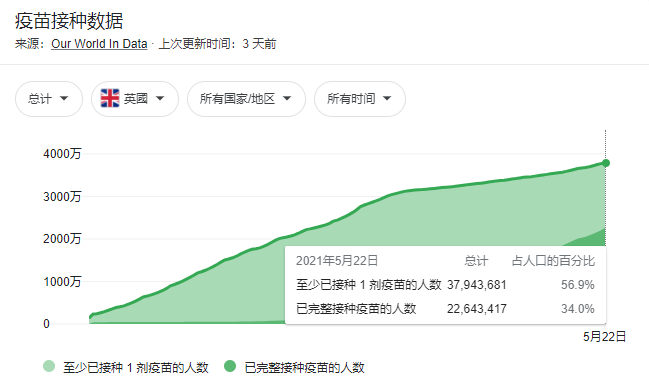Click the 至少已接种 1 剂疫苗的人数 legend label
This screenshot has height=390, width=649.
pos(136,368)
